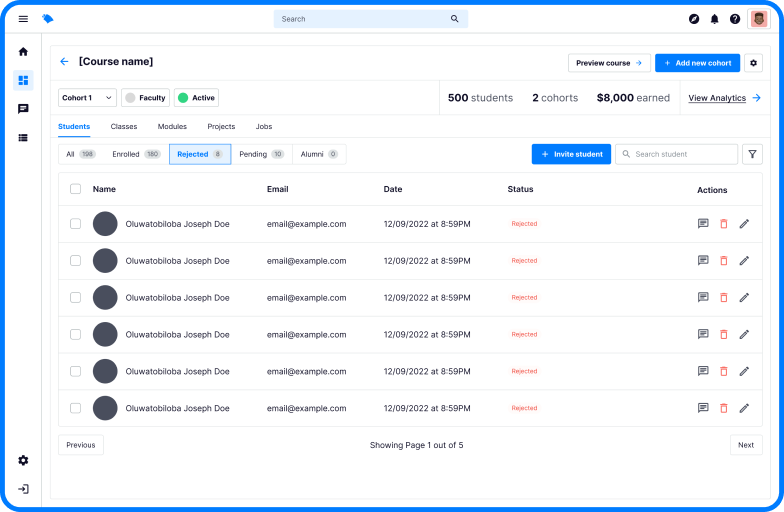Open messages icon in left sidebar

[x=23, y=109]
